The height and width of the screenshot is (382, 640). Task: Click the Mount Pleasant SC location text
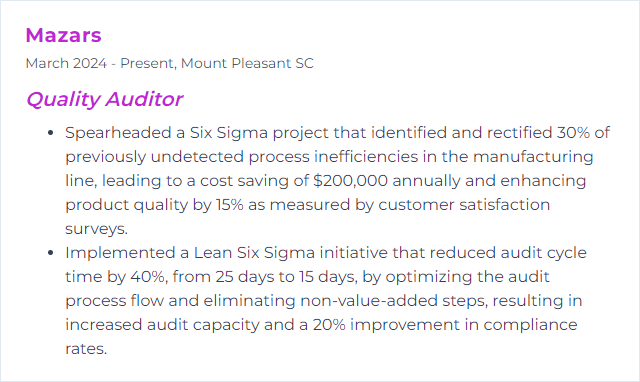point(247,63)
